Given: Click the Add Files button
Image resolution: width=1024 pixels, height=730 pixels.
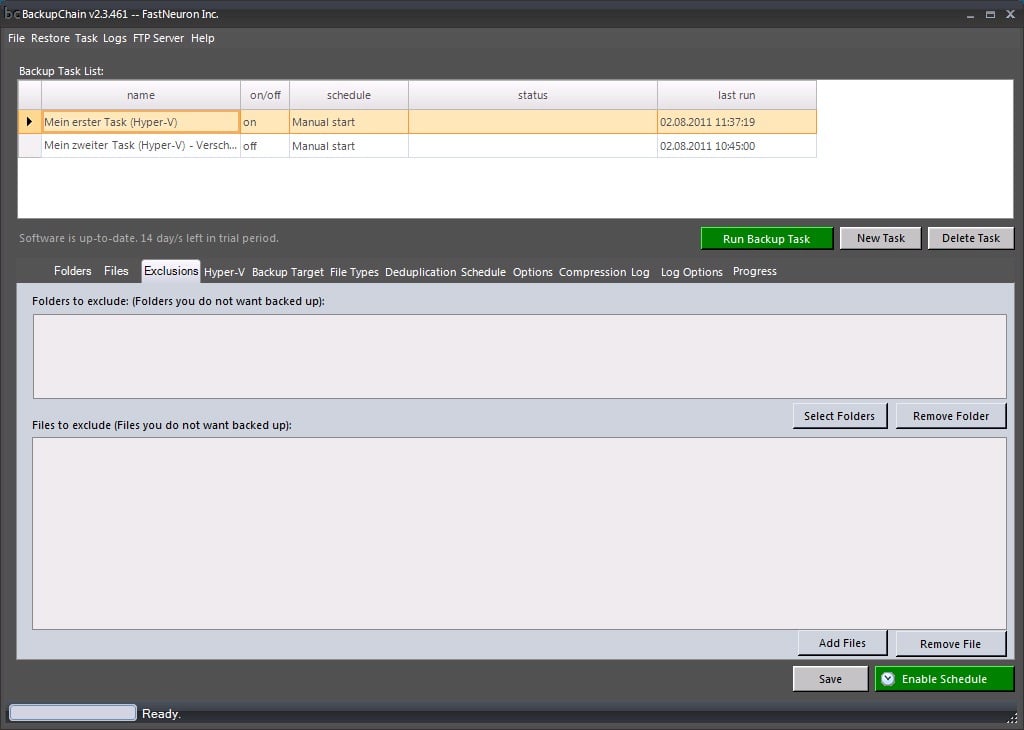Looking at the screenshot, I should coord(842,643).
